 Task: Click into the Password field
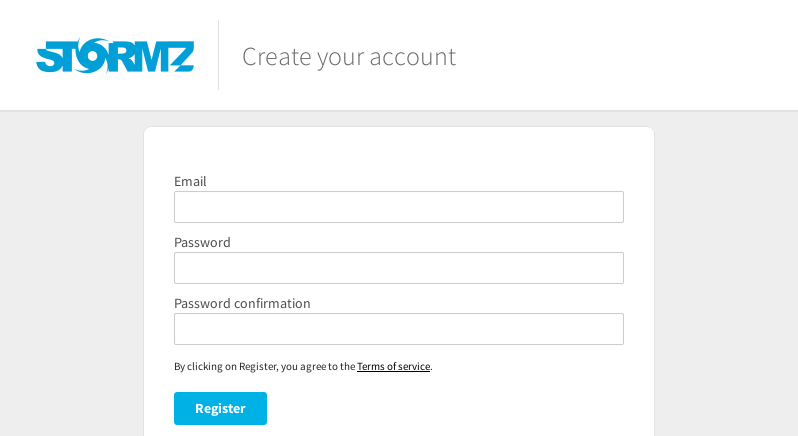tap(398, 268)
